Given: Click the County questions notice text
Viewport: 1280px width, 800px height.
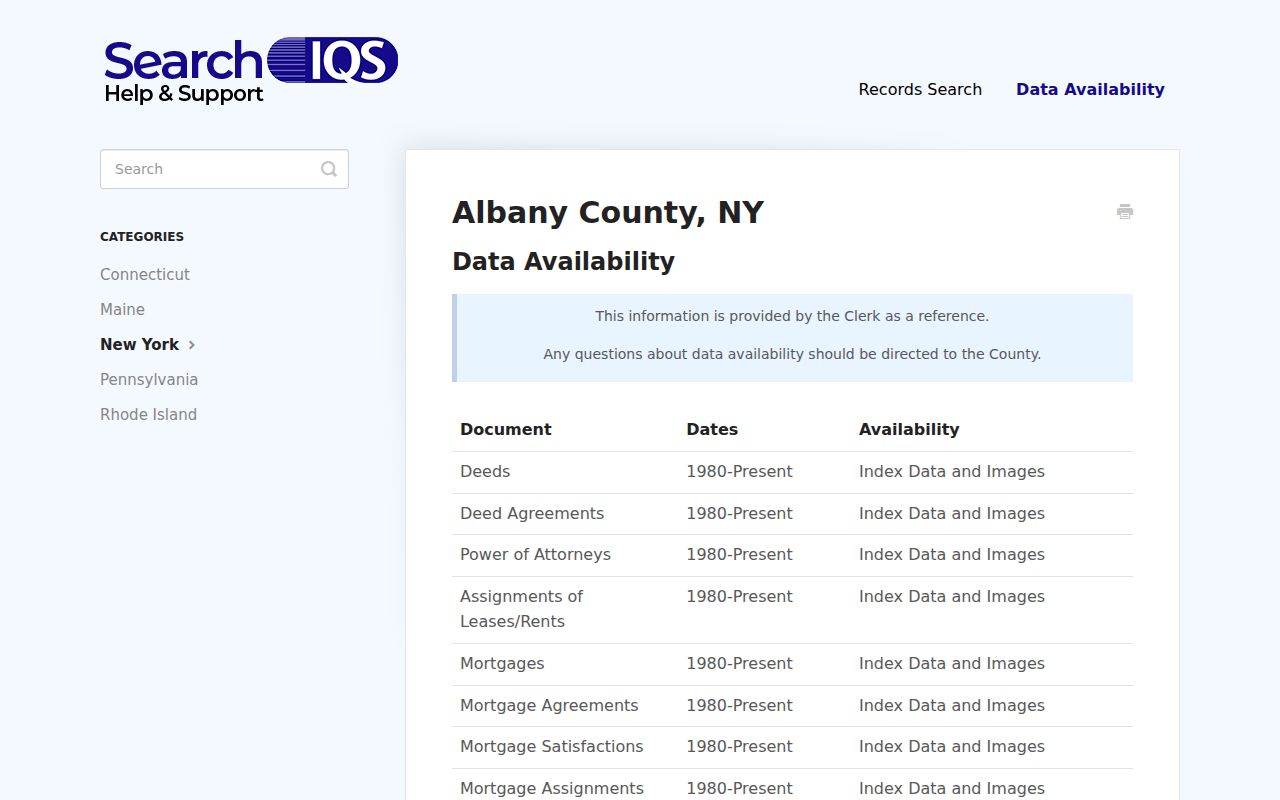Looking at the screenshot, I should 792,354.
